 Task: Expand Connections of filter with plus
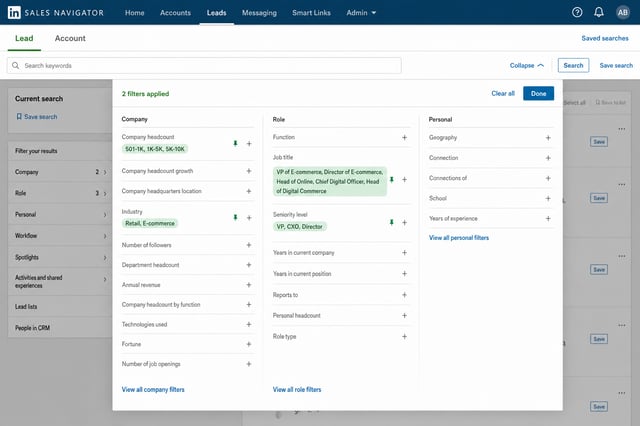tap(548, 178)
